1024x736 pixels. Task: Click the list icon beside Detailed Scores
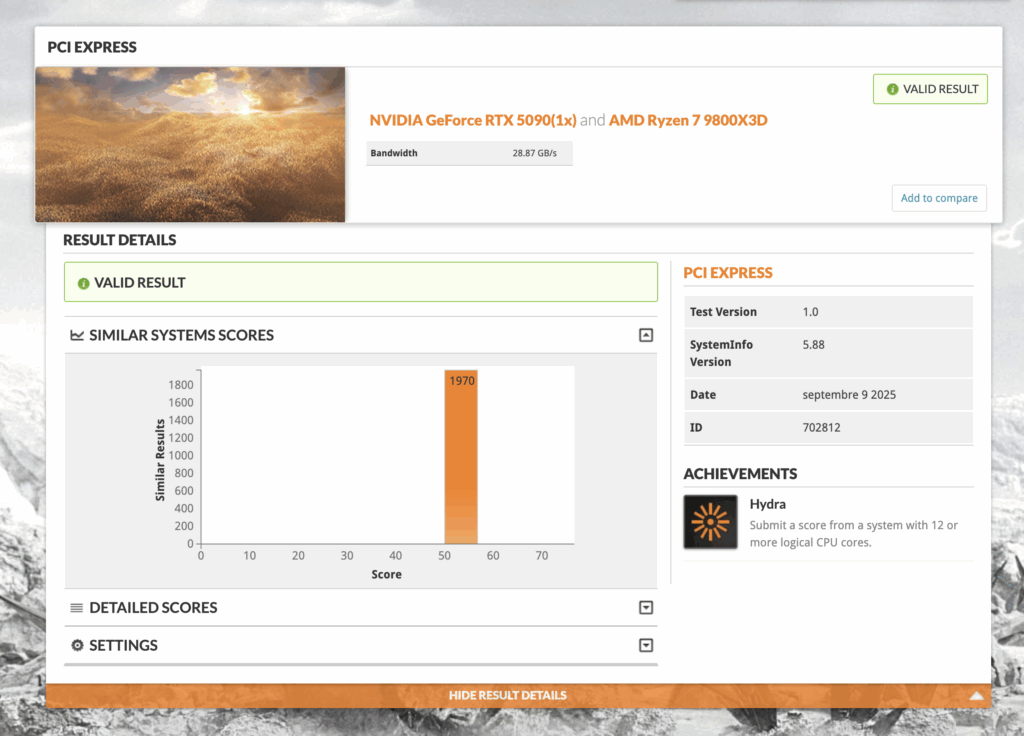point(77,608)
